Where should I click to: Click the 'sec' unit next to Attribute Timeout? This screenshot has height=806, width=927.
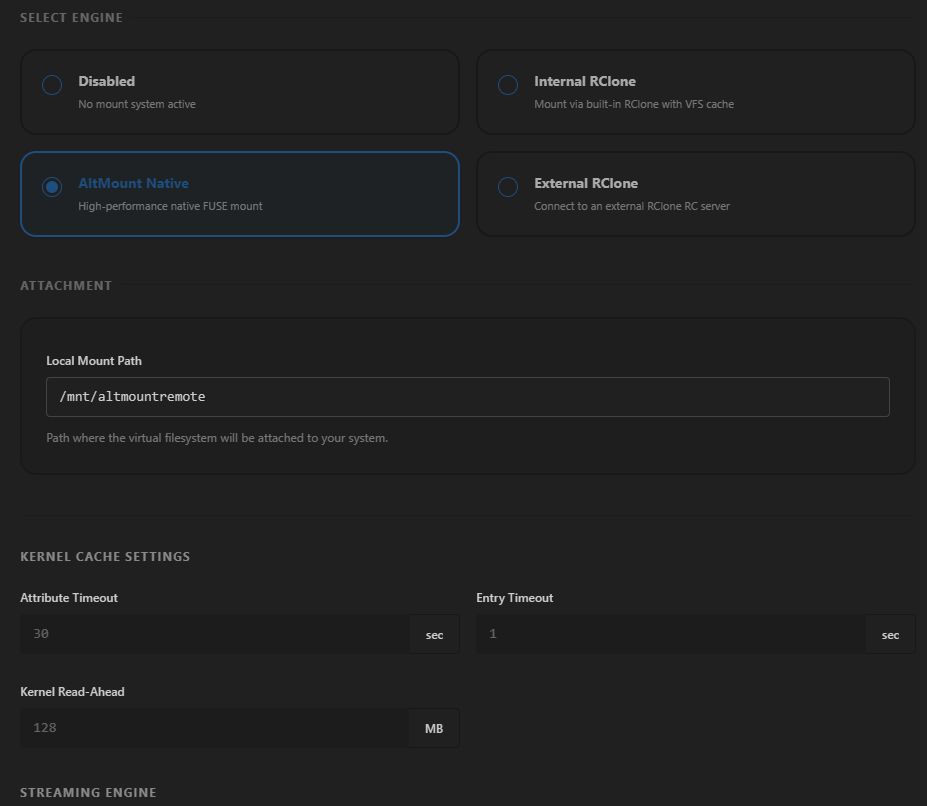[x=435, y=635]
